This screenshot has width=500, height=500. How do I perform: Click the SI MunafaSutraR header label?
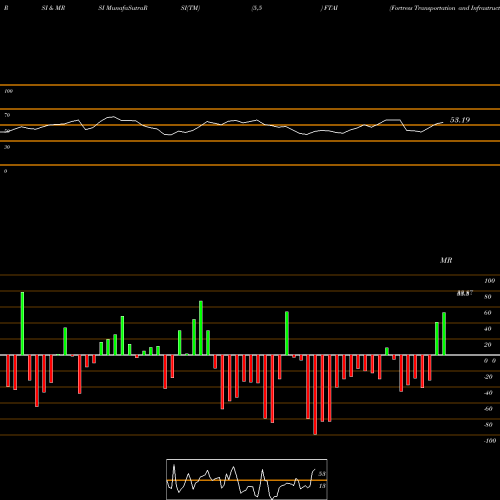pos(123,8)
